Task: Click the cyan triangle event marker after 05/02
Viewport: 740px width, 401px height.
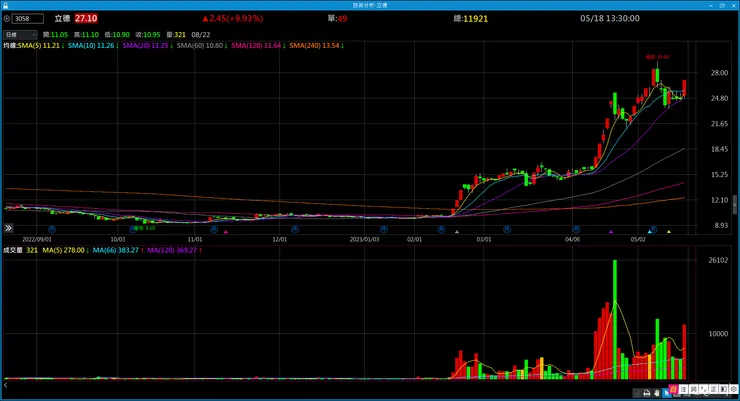Action: [x=650, y=232]
